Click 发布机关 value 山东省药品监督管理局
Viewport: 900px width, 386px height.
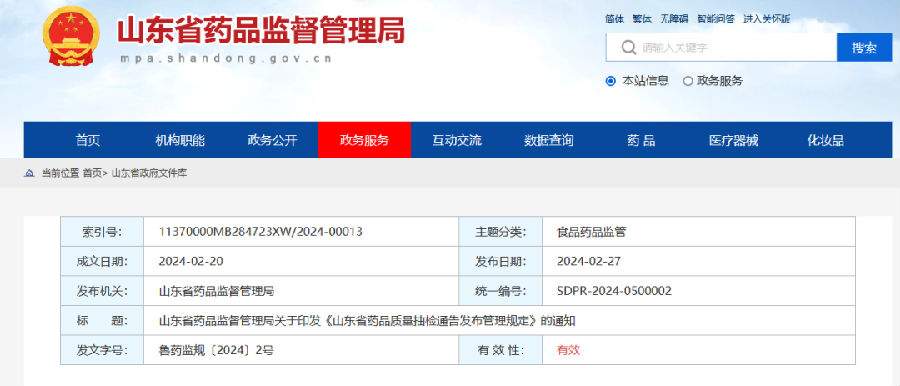click(216, 291)
